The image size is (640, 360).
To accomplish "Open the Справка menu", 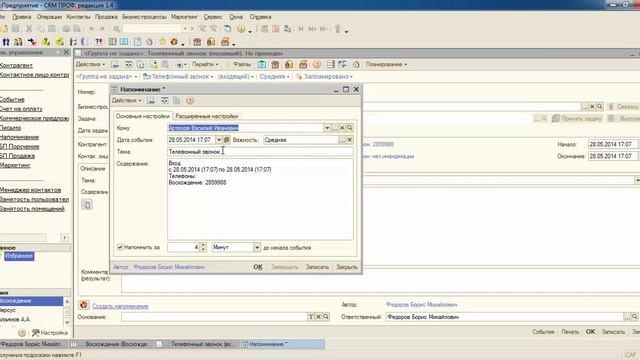I will tap(260, 17).
